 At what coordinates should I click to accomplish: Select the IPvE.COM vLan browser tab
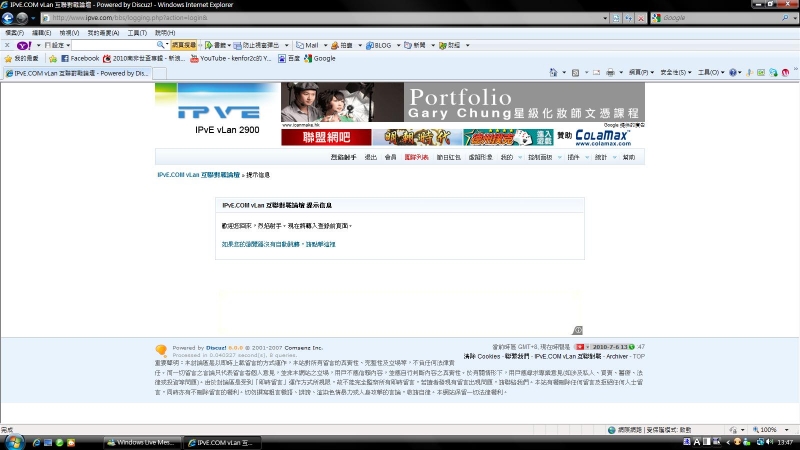77,73
